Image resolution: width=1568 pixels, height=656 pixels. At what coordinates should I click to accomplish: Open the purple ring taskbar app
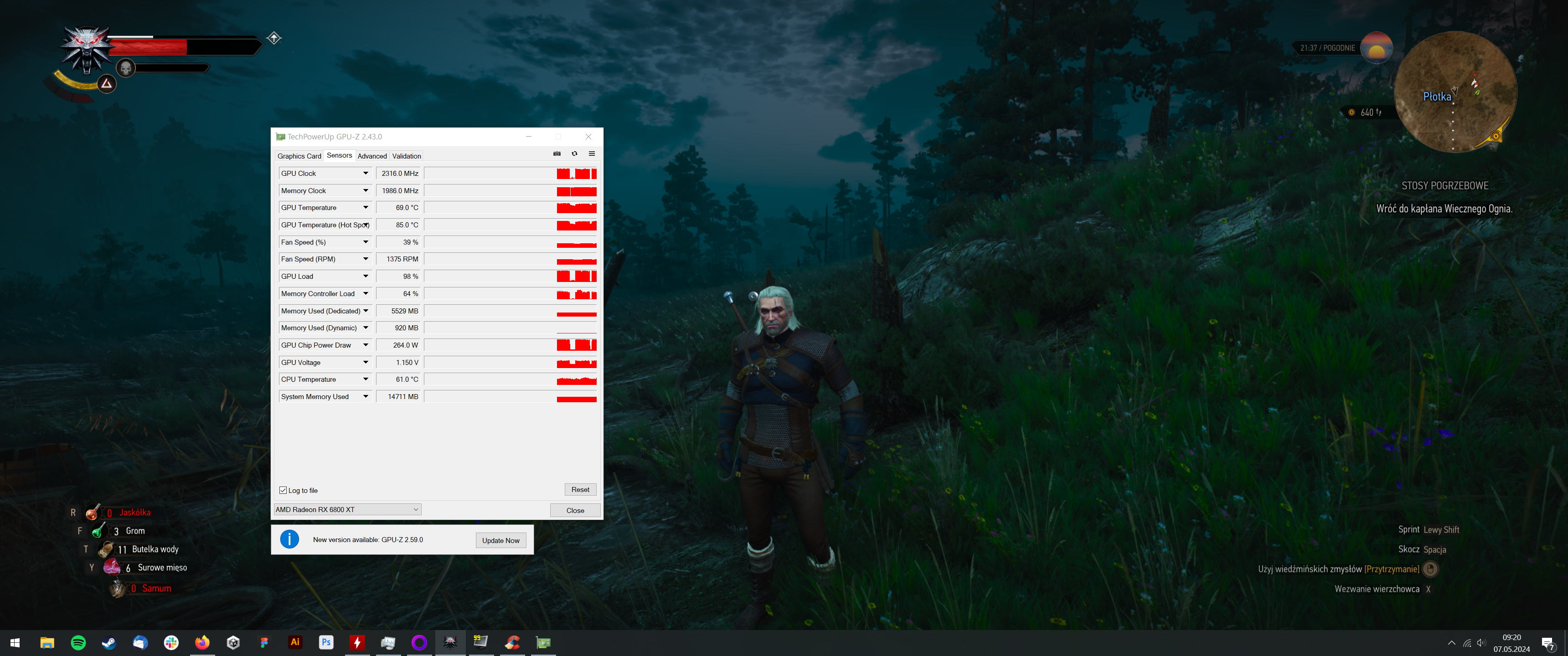click(419, 643)
